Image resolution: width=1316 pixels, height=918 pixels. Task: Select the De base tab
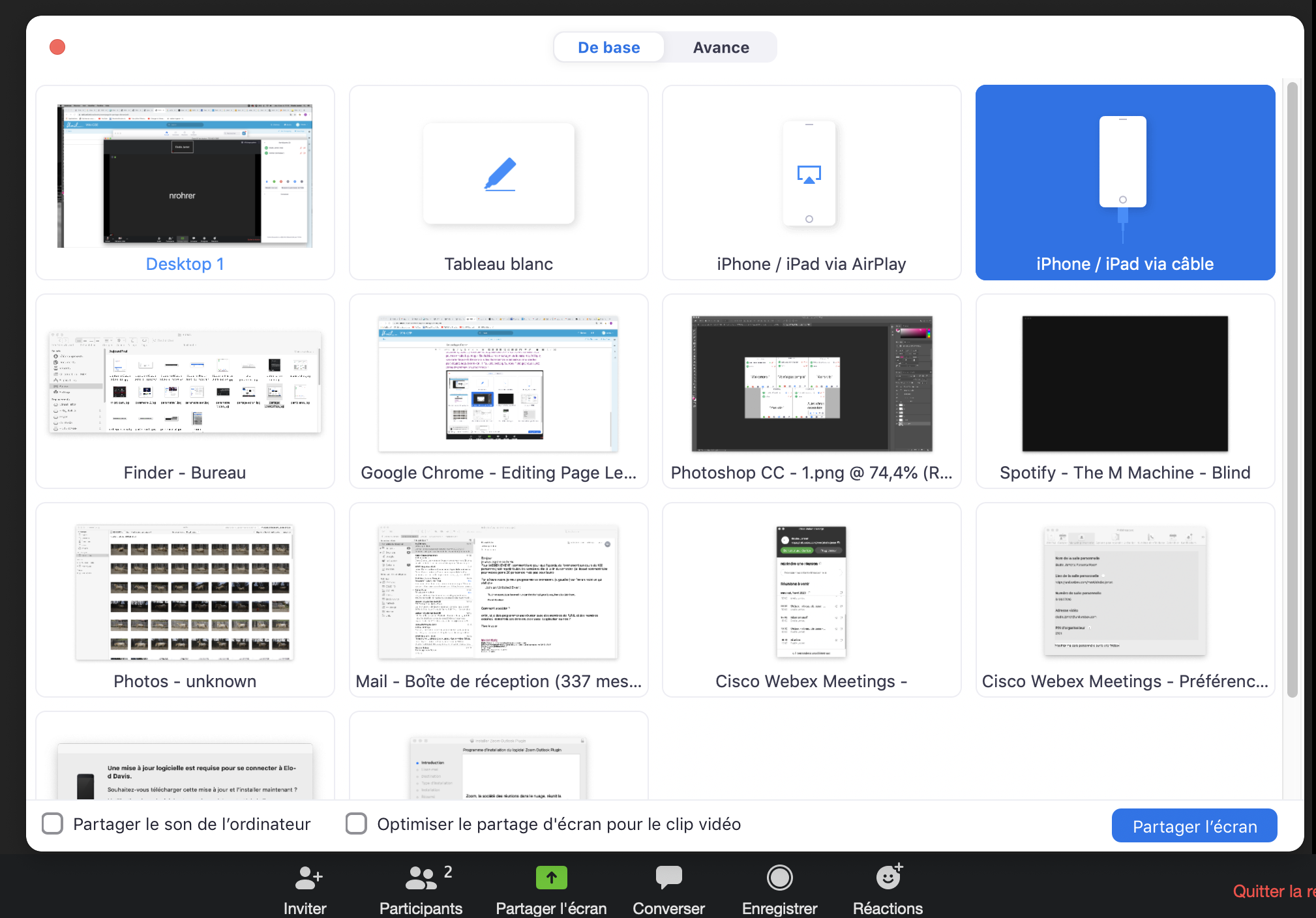[608, 48]
